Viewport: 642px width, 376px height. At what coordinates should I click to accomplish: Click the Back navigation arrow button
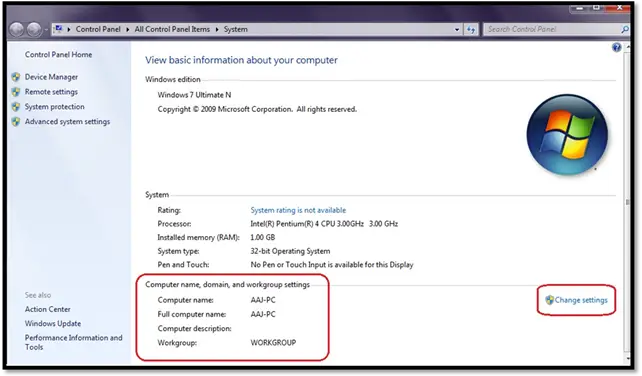pyautogui.click(x=17, y=29)
